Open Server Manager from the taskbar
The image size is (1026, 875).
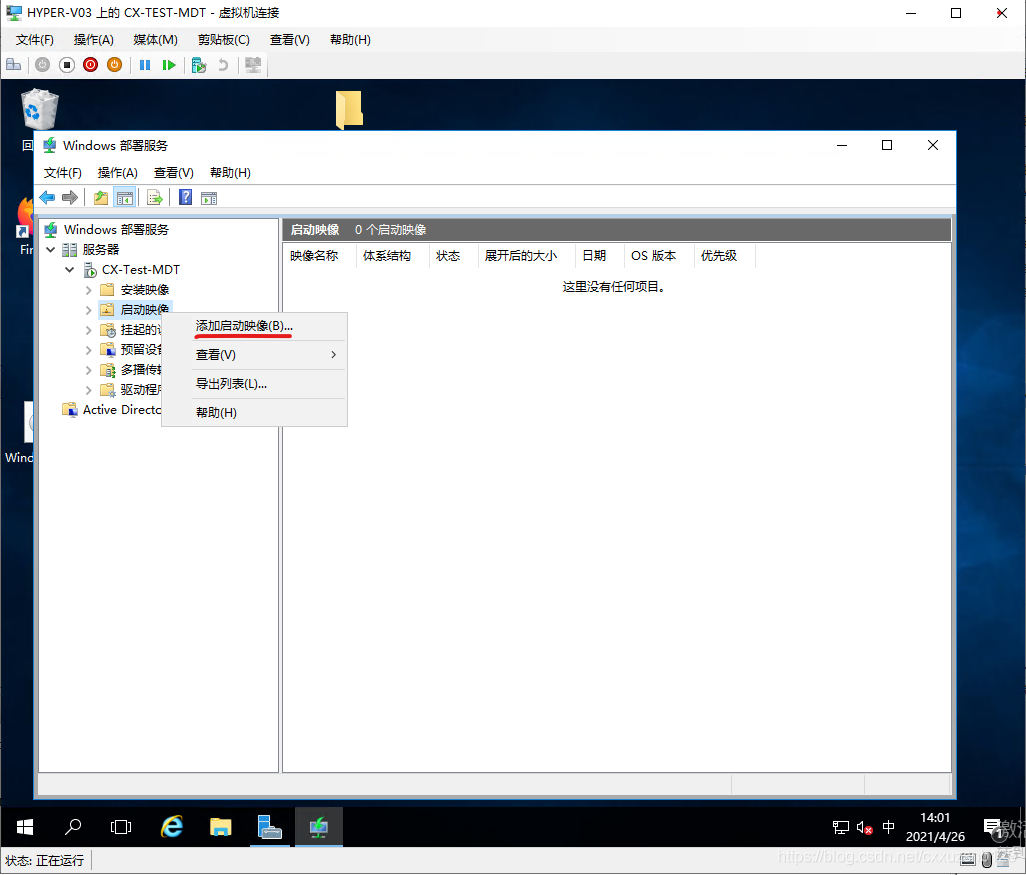(x=270, y=827)
